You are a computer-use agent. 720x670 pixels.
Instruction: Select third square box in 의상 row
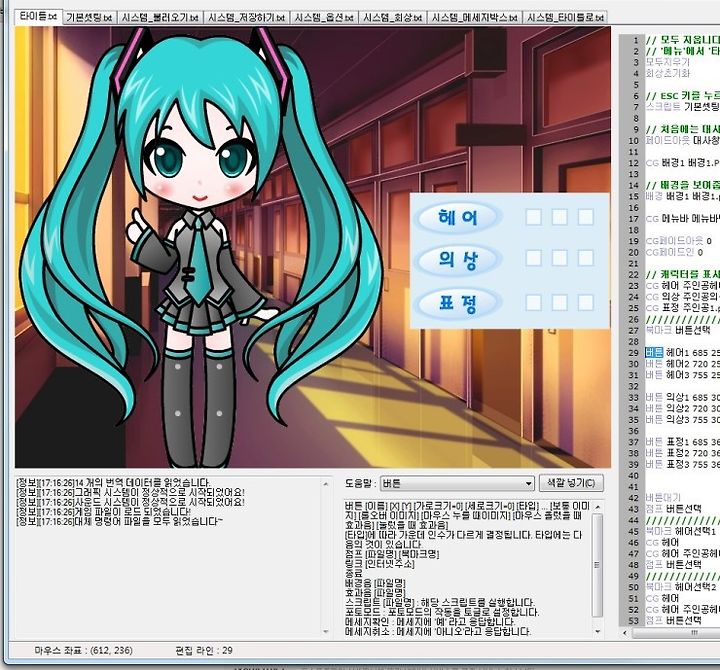(585, 258)
